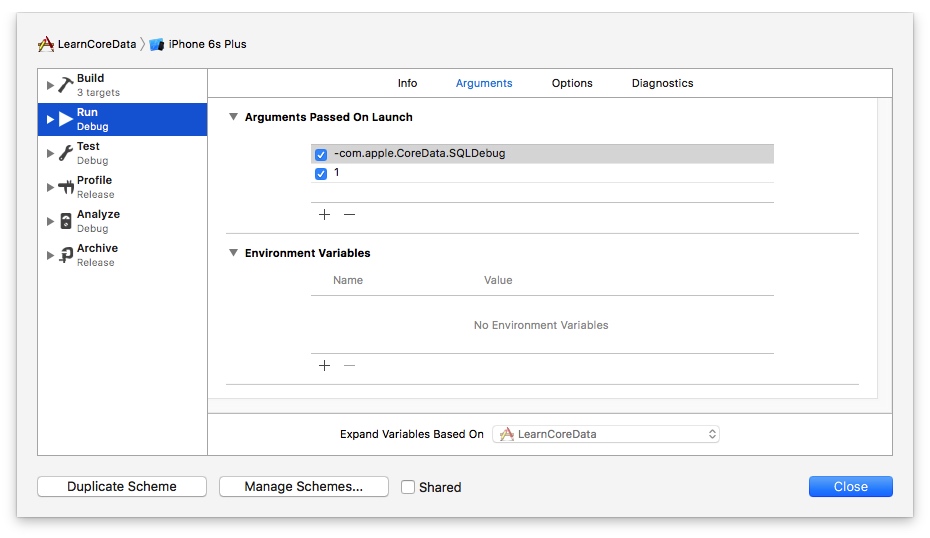Expand the Archive action disclosure triangle
930x538 pixels.
[50, 255]
